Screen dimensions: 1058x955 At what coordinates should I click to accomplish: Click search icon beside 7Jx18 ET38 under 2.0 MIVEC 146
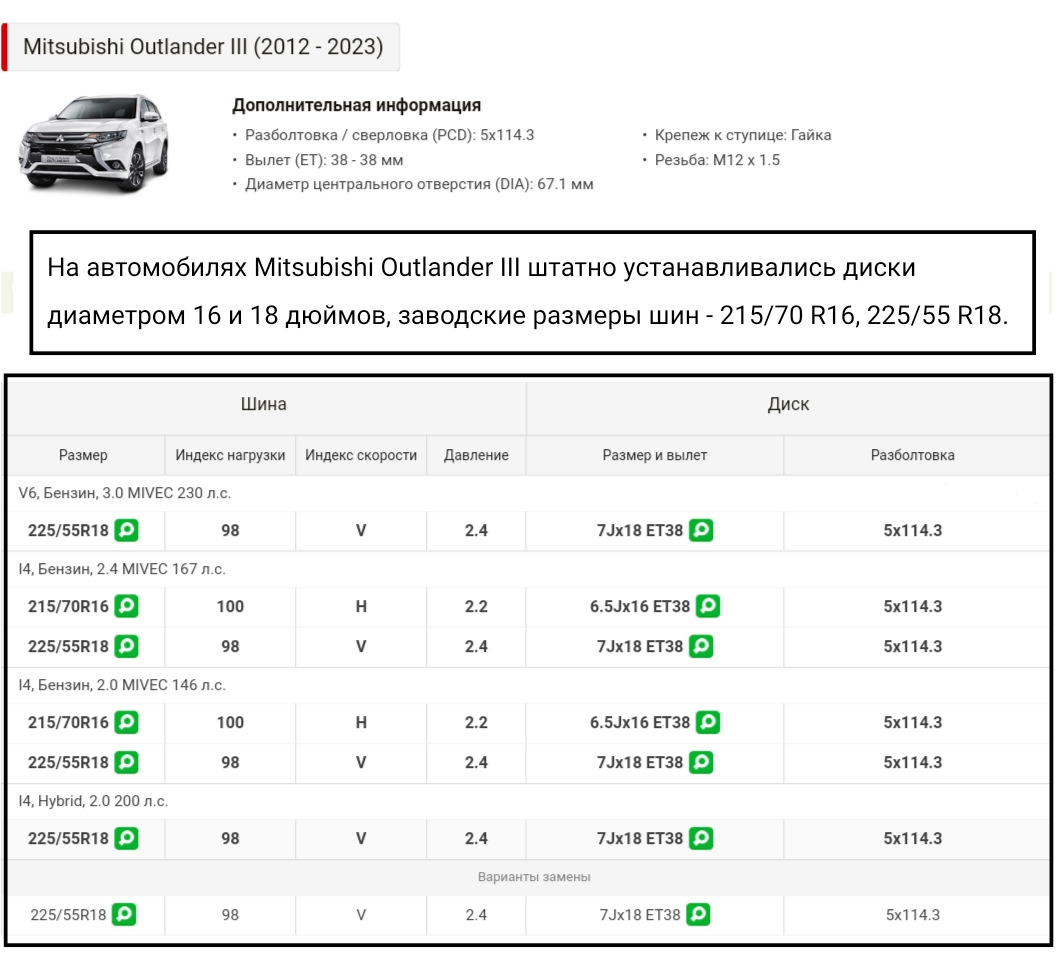tap(701, 763)
